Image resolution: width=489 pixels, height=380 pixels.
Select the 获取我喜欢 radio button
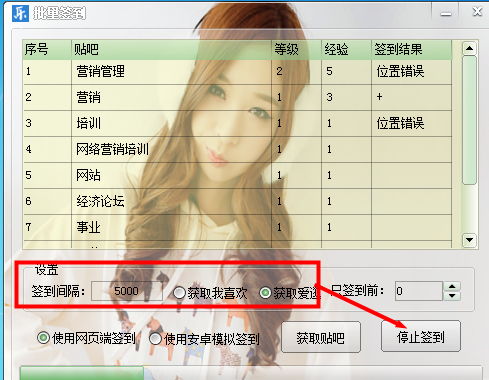click(210, 293)
